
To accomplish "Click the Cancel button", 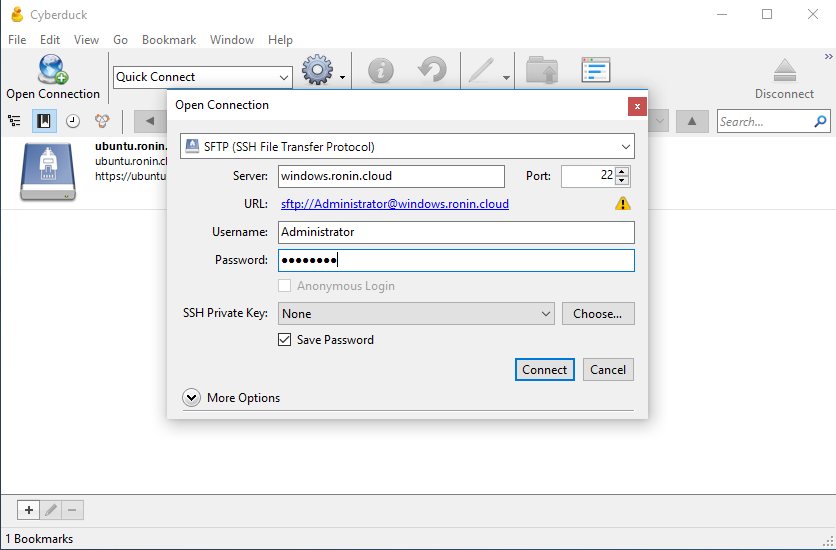I will [x=608, y=370].
